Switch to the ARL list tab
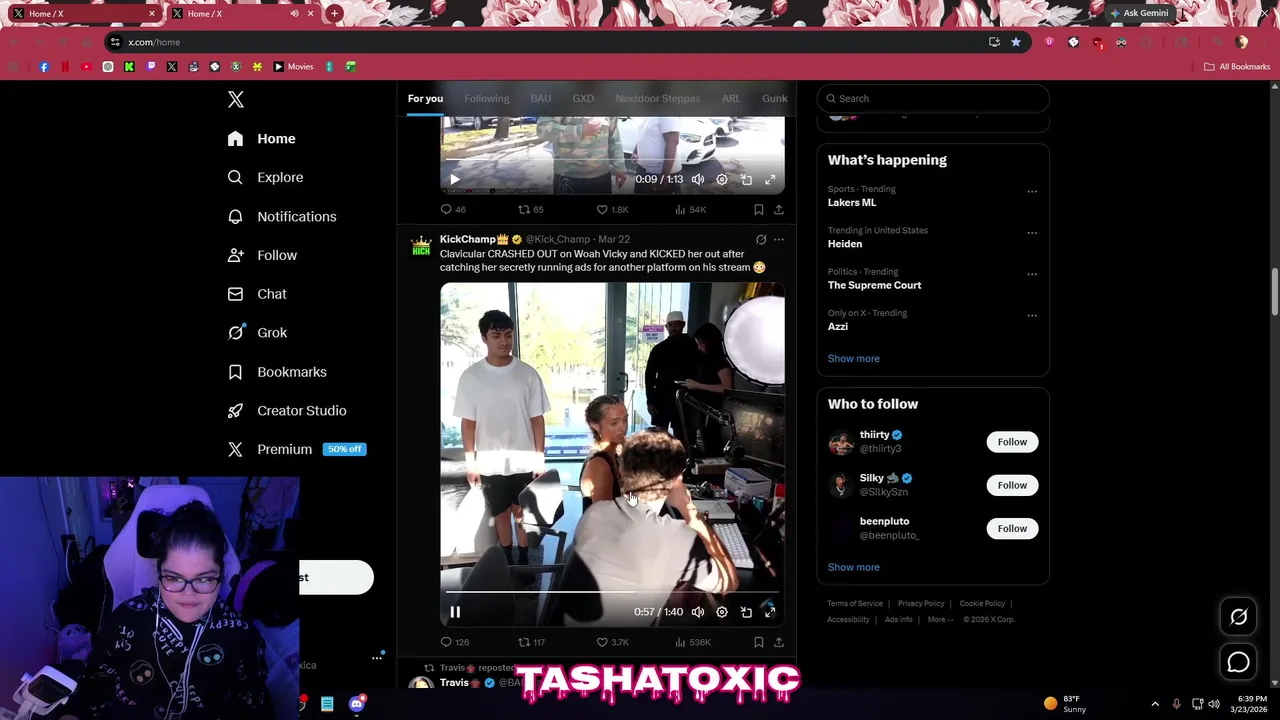Image resolution: width=1280 pixels, height=720 pixels. point(731,98)
